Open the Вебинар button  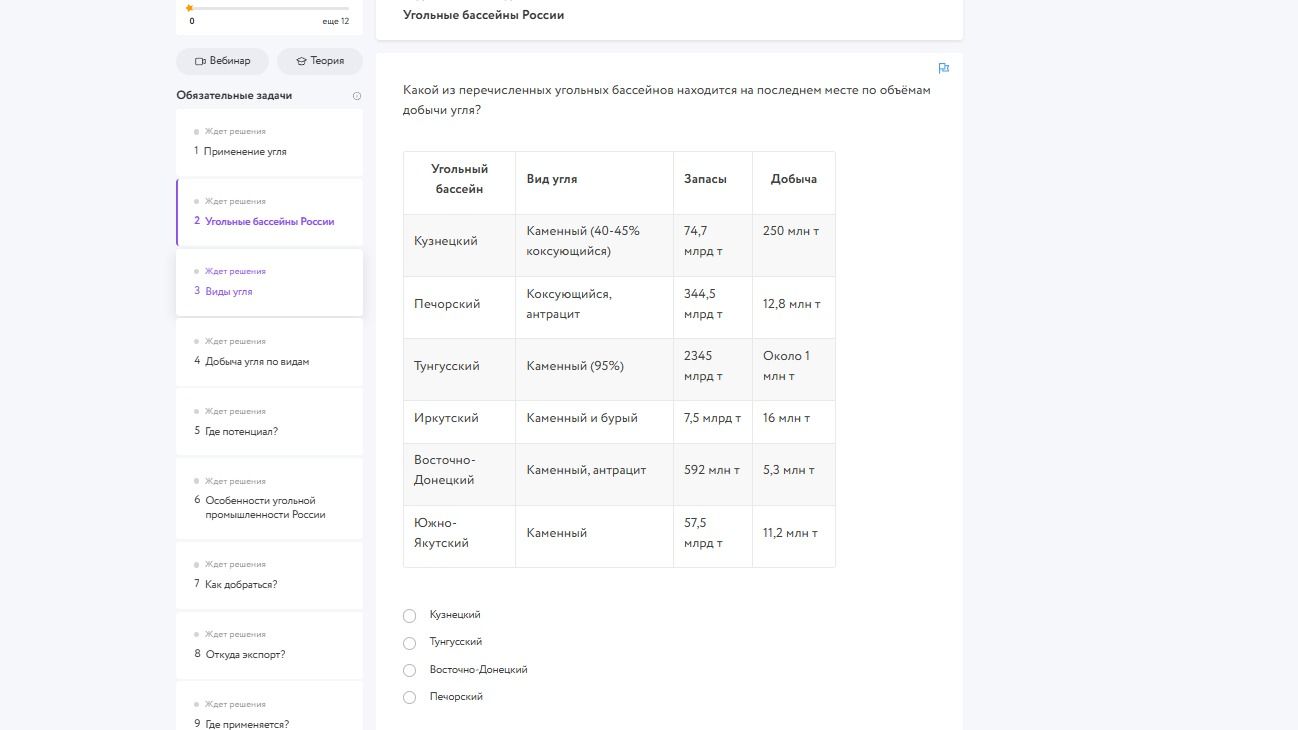click(x=222, y=61)
